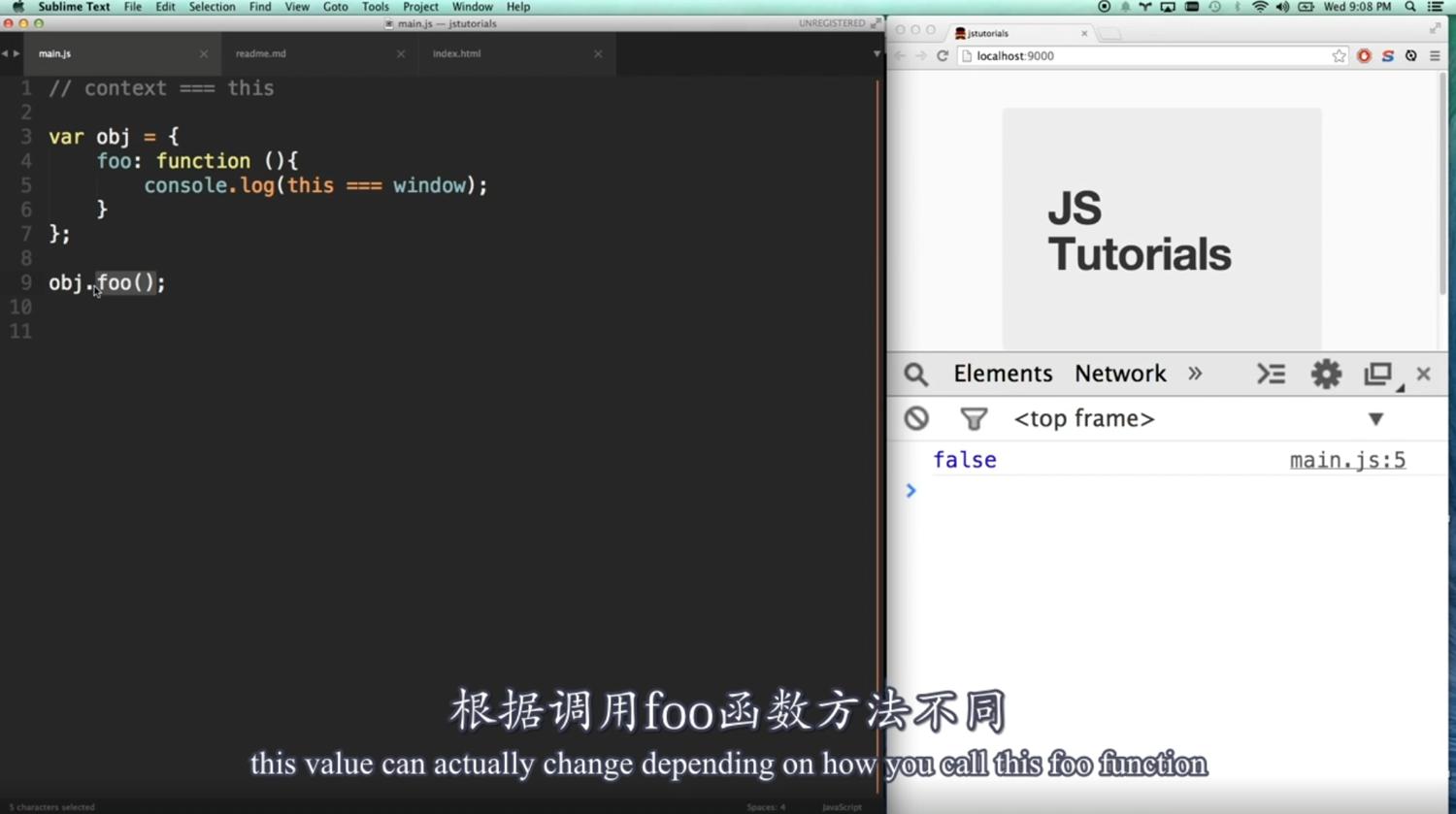
Task: Open DevTools settings gear
Action: pos(1326,374)
